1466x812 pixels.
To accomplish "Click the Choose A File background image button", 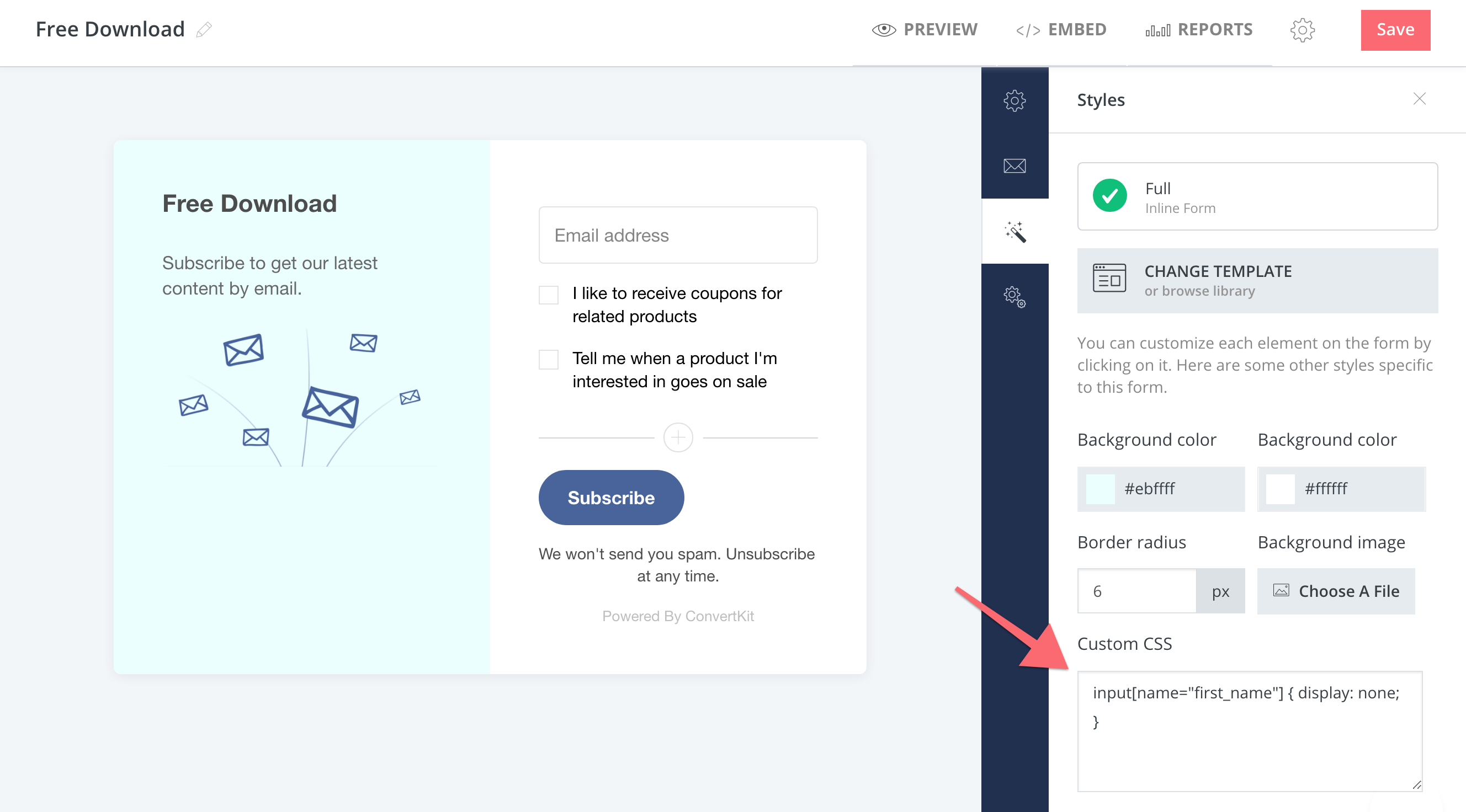I will point(1335,591).
